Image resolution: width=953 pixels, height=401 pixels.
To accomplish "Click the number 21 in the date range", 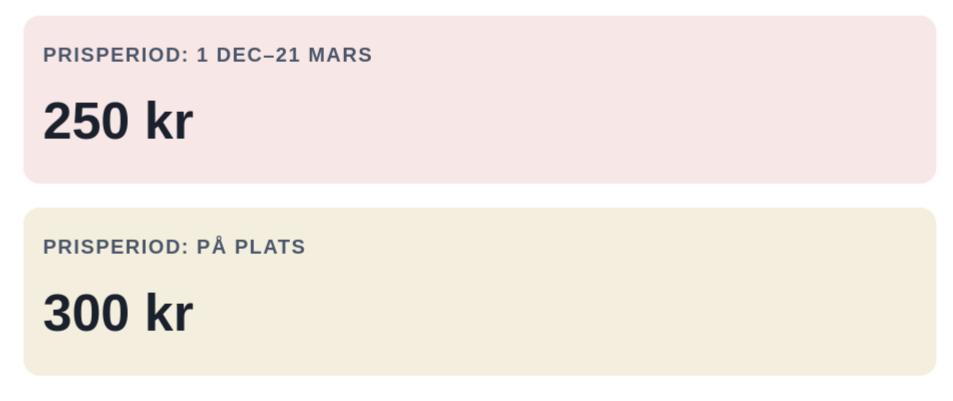I will [288, 55].
